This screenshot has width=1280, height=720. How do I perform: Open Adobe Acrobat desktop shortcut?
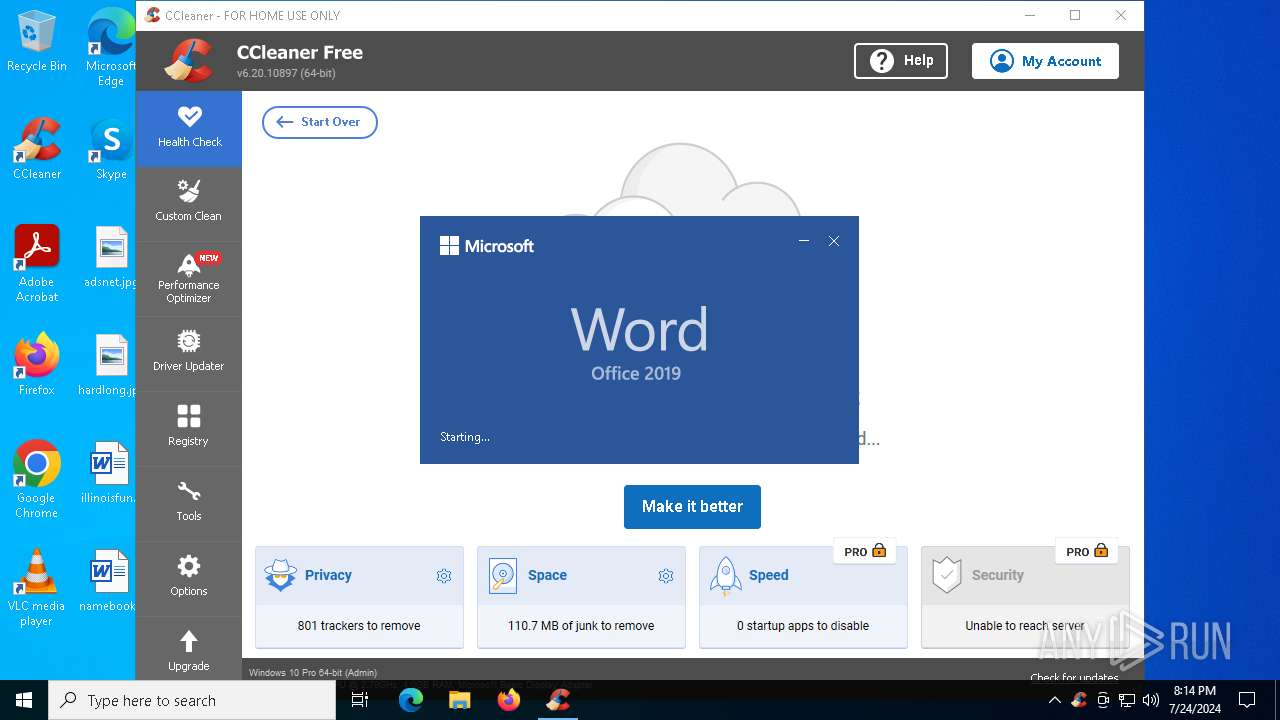(37, 264)
